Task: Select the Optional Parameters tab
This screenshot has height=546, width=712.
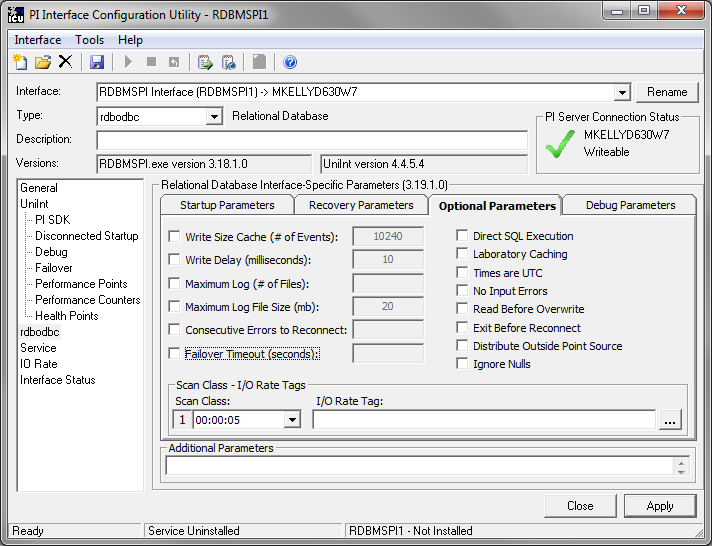Action: pyautogui.click(x=497, y=206)
